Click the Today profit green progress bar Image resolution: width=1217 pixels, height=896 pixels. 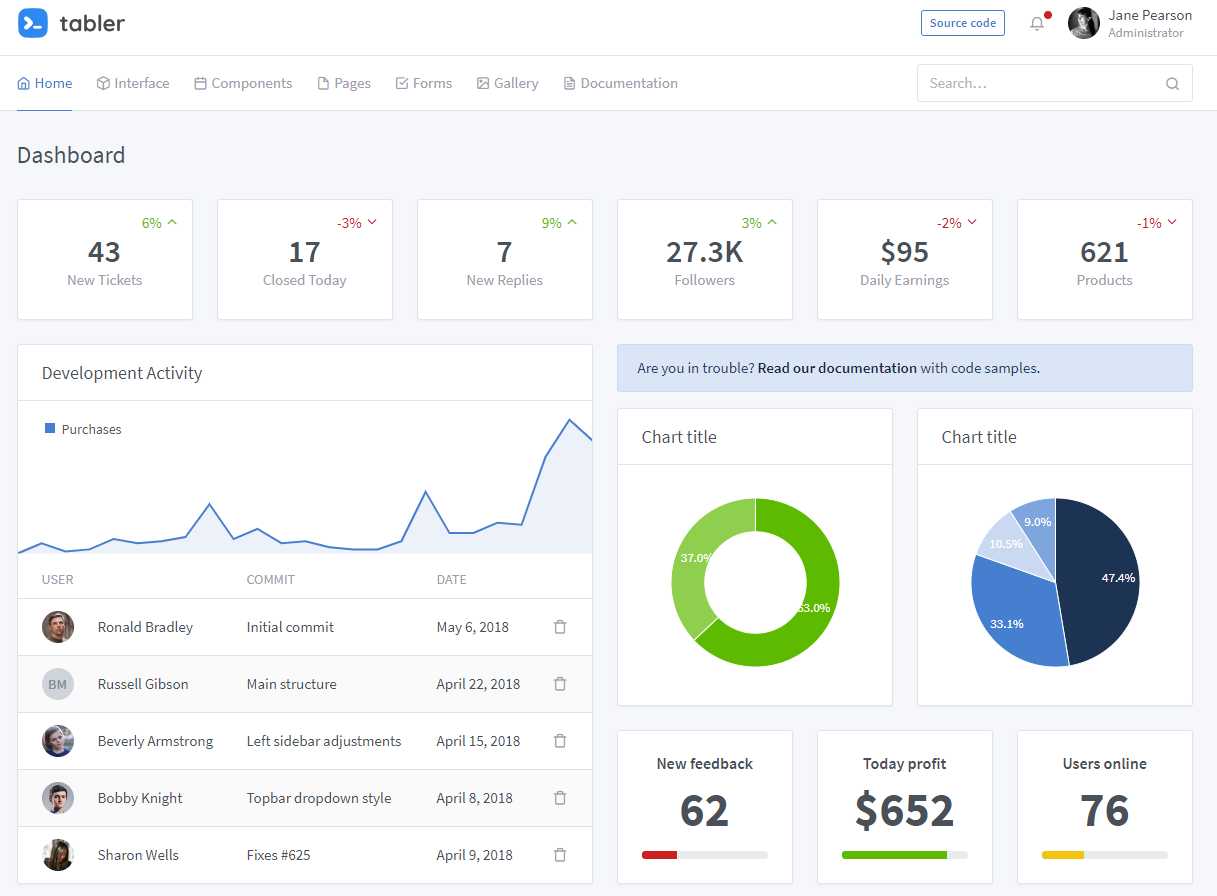pyautogui.click(x=894, y=855)
